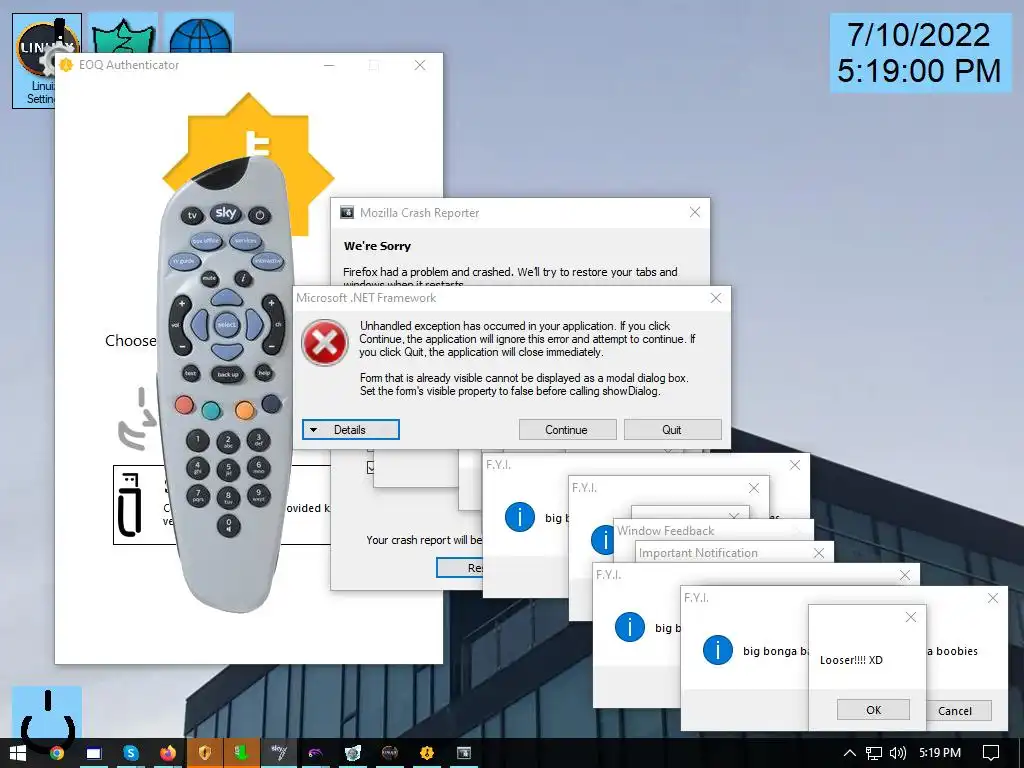1024x768 pixels.
Task: Click the up arrow on the remote
Action: 227,298
